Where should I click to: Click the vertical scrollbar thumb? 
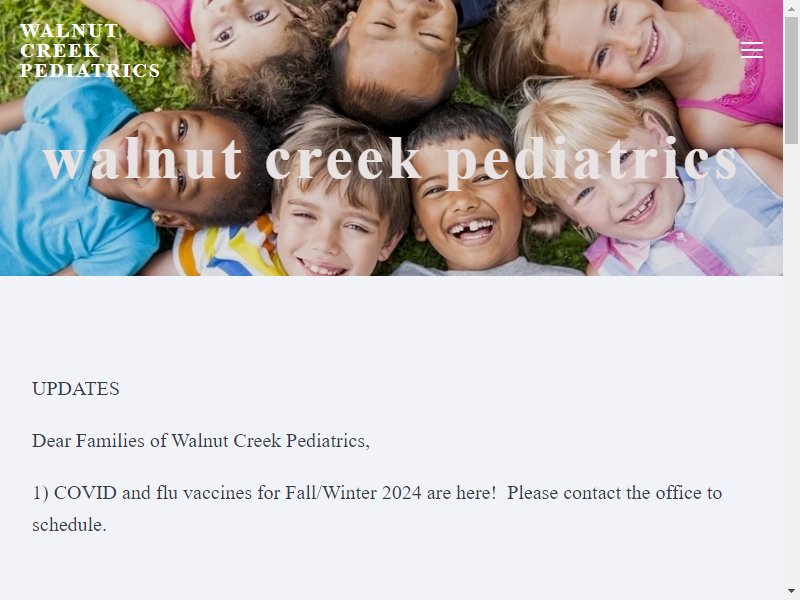pyautogui.click(x=791, y=81)
